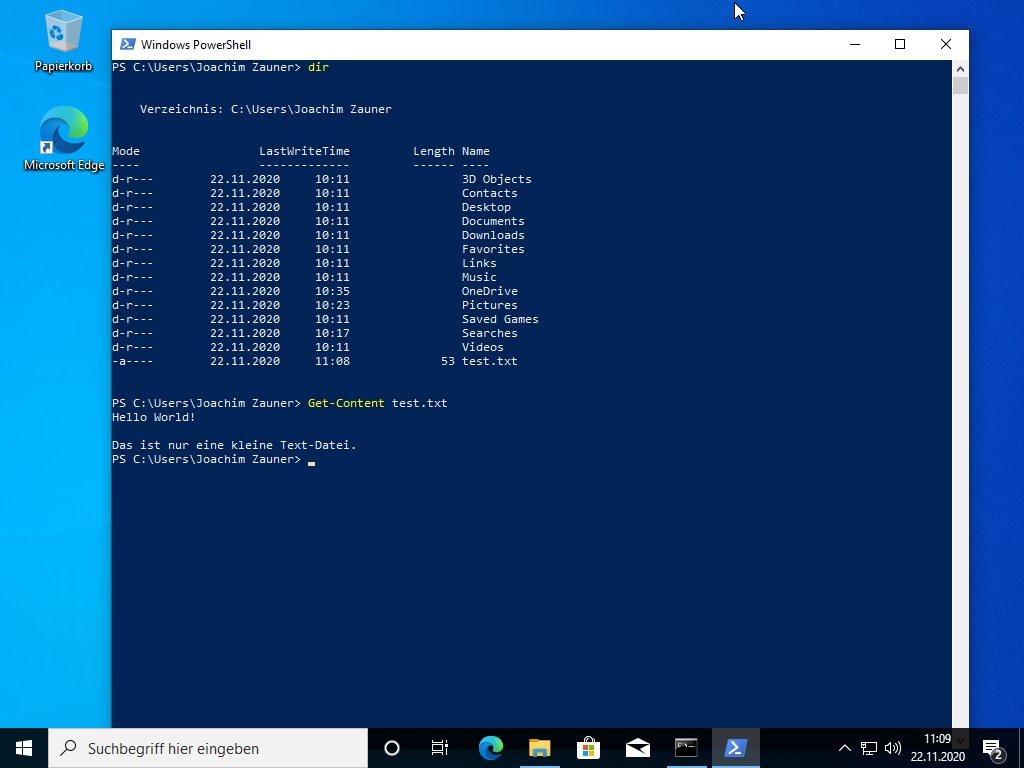The width and height of the screenshot is (1024, 768).
Task: Open the network status tray icon
Action: [x=868, y=748]
